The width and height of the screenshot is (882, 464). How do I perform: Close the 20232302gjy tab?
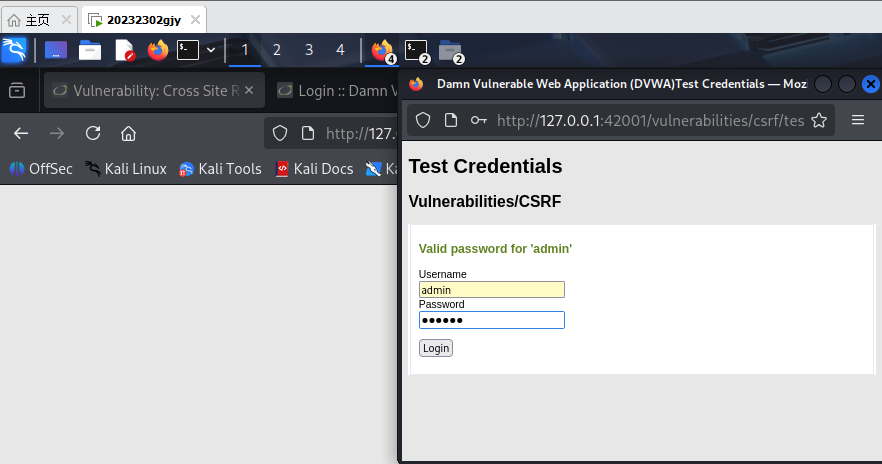(195, 20)
